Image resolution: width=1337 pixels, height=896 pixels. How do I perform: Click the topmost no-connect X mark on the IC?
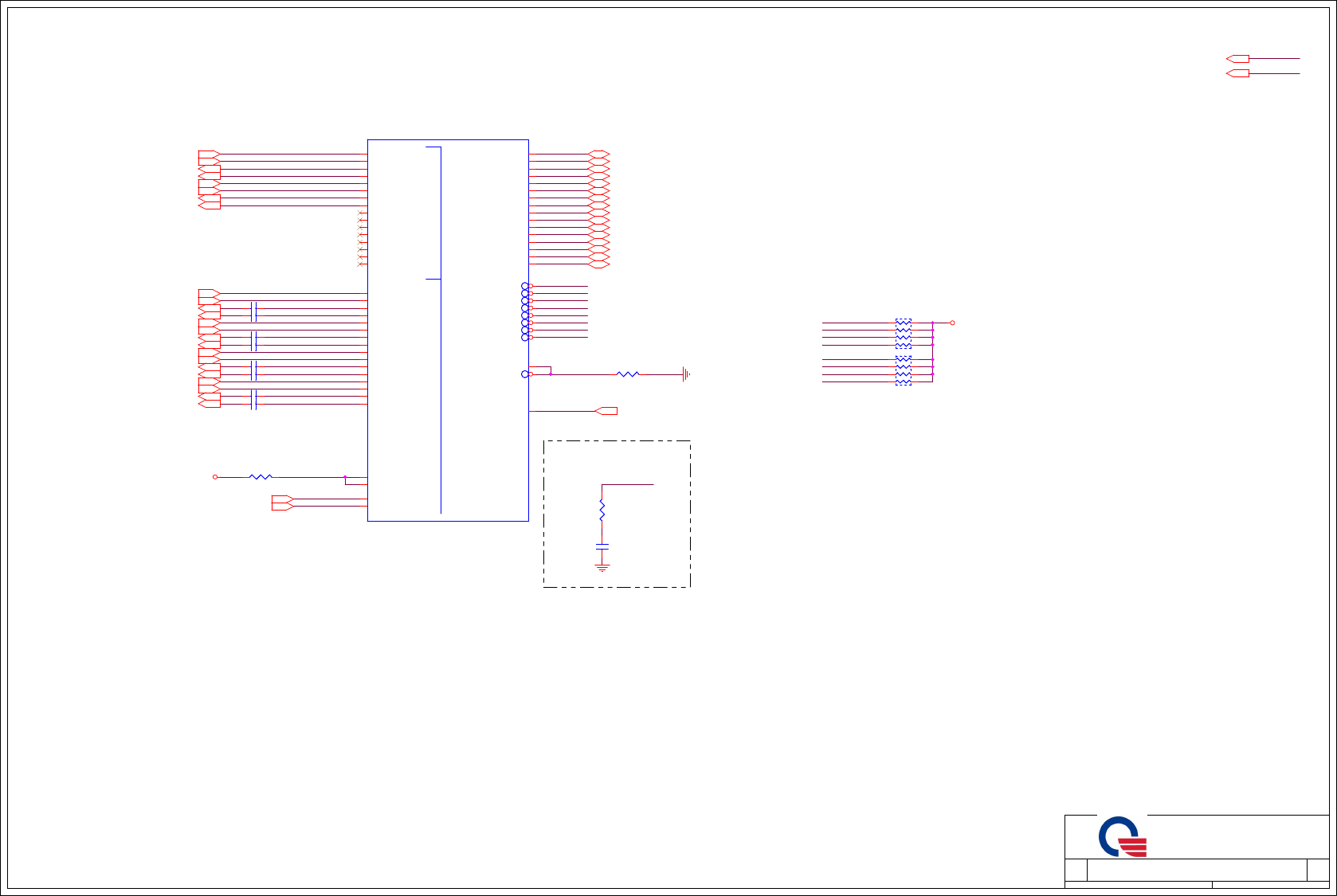(x=361, y=213)
